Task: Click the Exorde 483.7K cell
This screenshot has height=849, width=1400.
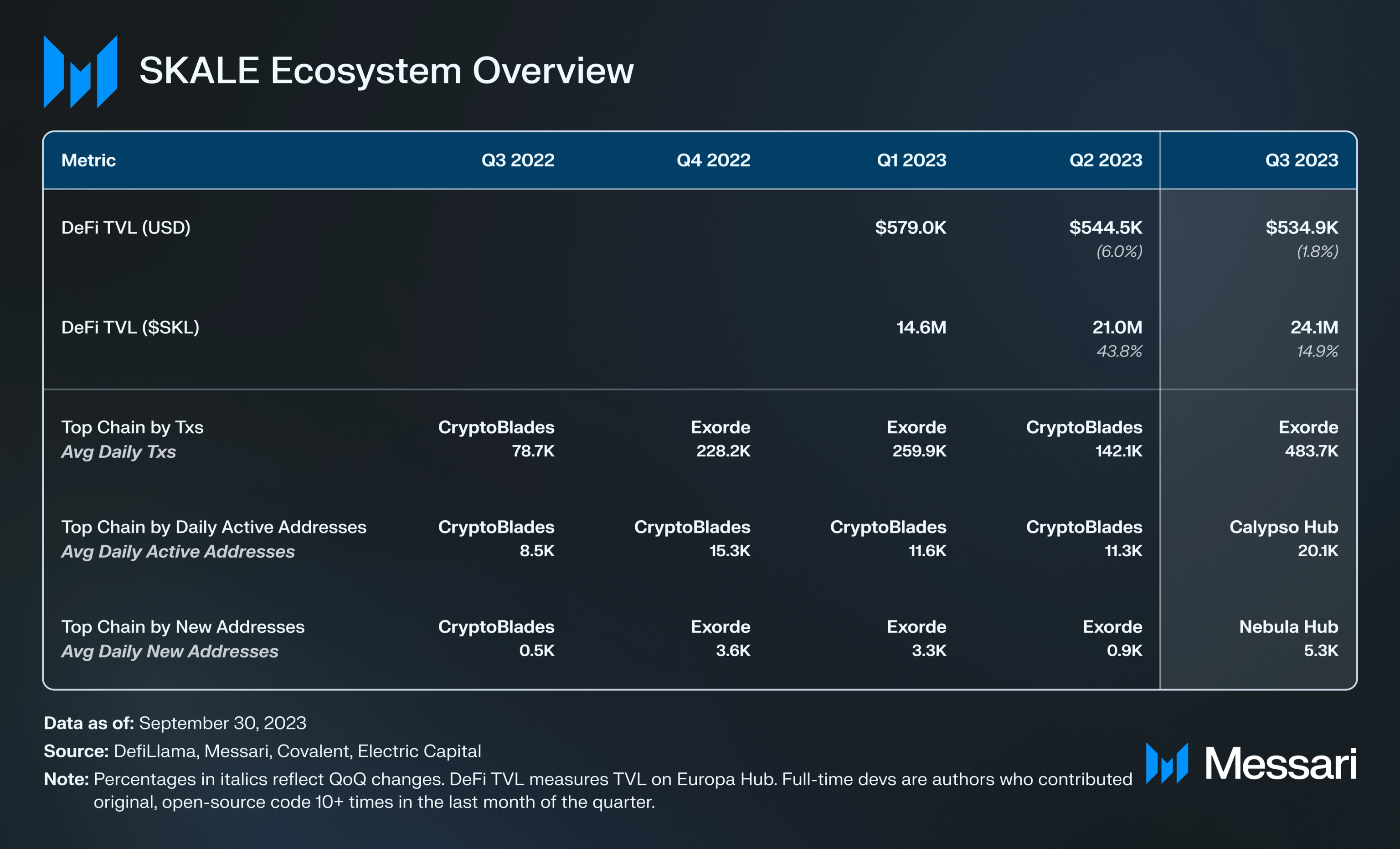Action: point(1308,439)
